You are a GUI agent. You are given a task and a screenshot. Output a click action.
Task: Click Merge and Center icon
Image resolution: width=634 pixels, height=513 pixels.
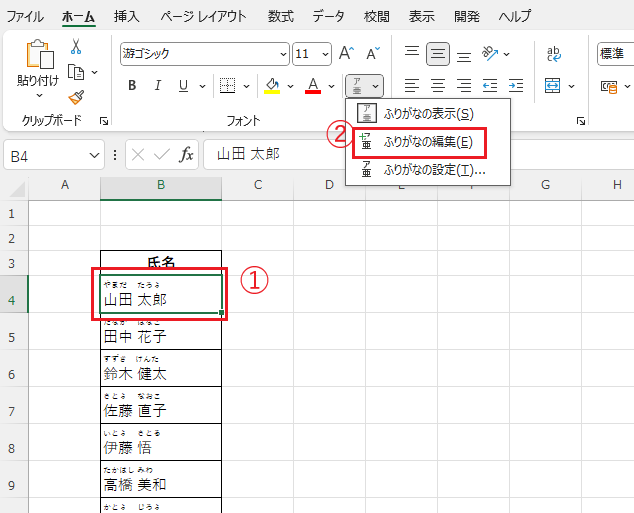552,86
